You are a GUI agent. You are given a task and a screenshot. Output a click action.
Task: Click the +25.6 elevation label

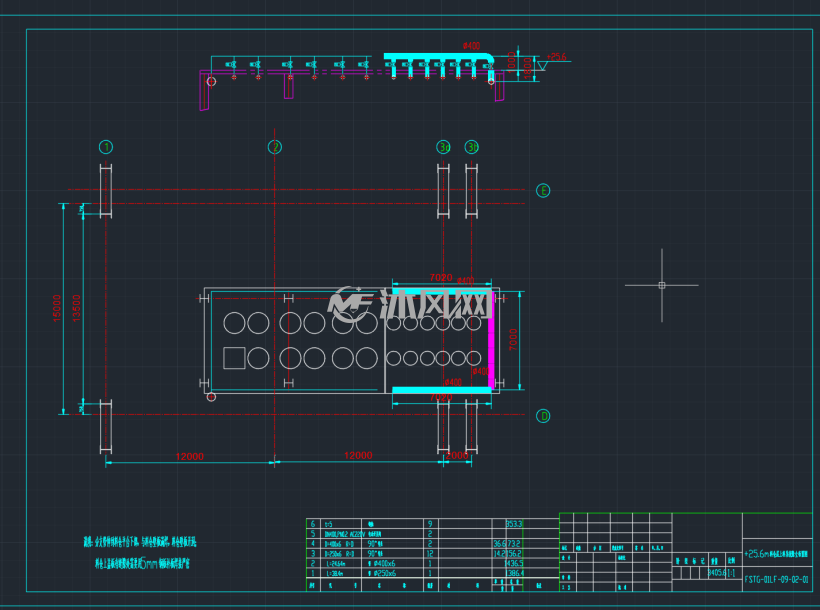pyautogui.click(x=556, y=57)
